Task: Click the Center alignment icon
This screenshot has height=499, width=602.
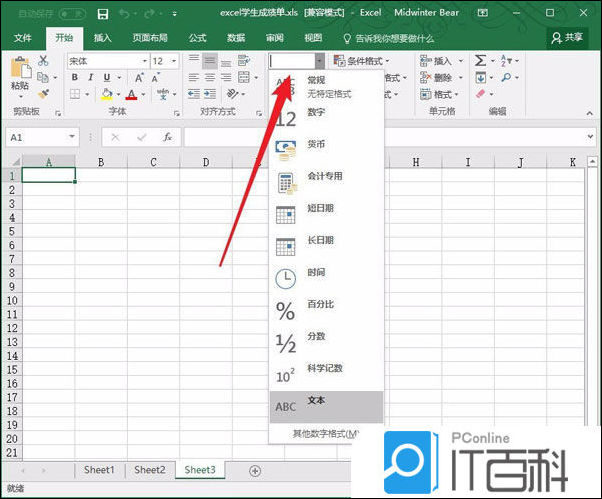Action: click(x=210, y=78)
